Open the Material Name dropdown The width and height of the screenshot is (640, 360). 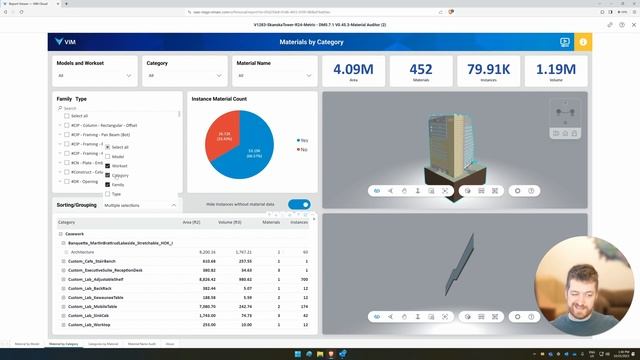pyautogui.click(x=275, y=76)
